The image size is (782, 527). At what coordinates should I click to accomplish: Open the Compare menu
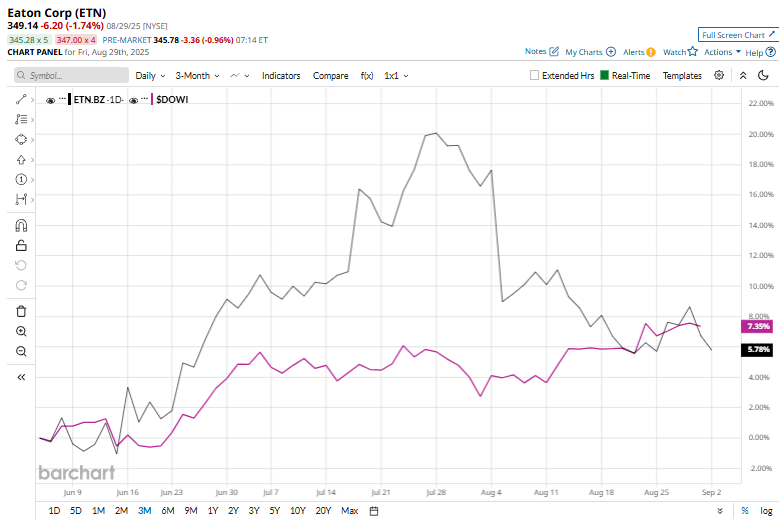[x=330, y=76]
